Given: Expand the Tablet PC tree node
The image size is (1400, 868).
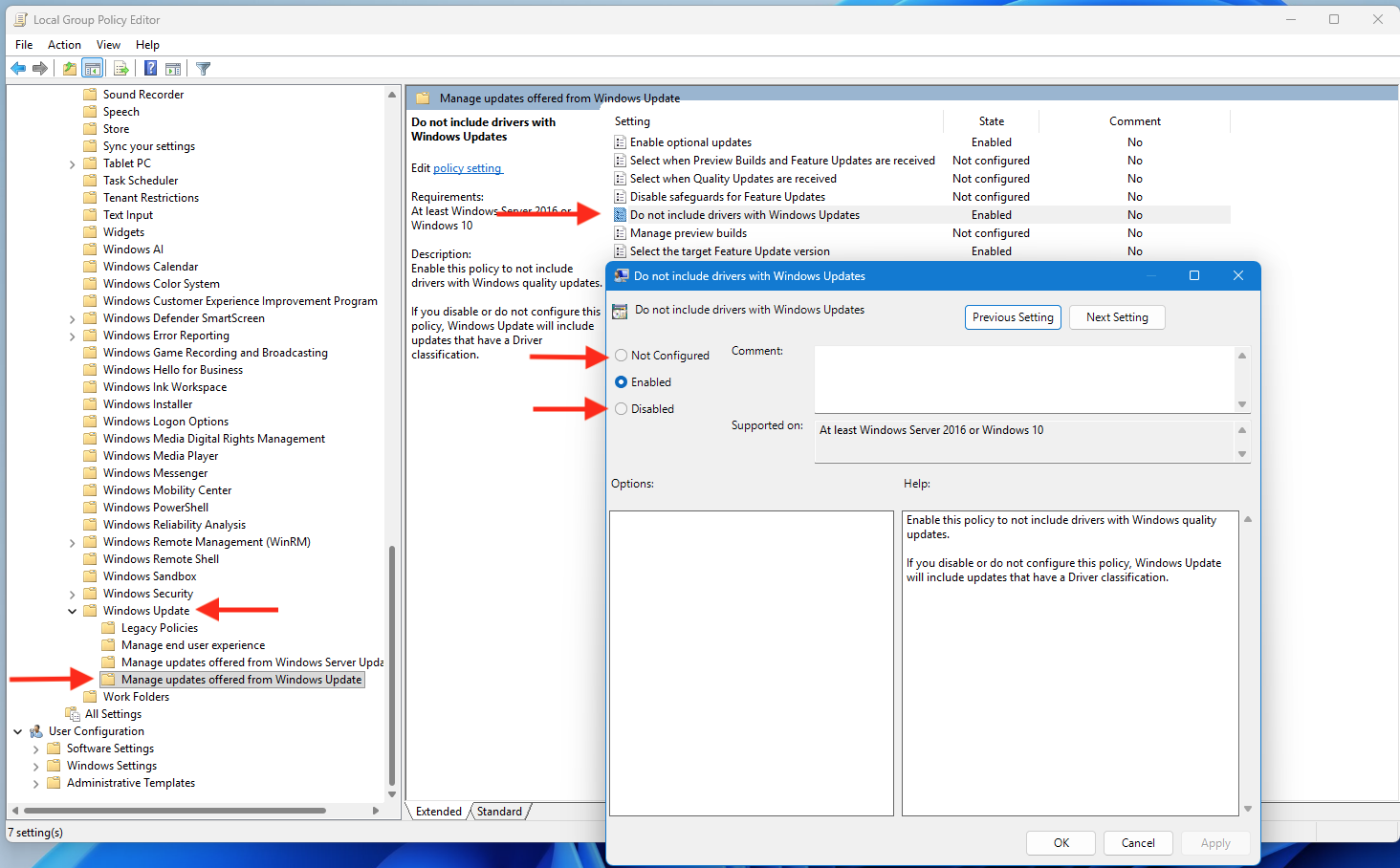Looking at the screenshot, I should tap(73, 163).
